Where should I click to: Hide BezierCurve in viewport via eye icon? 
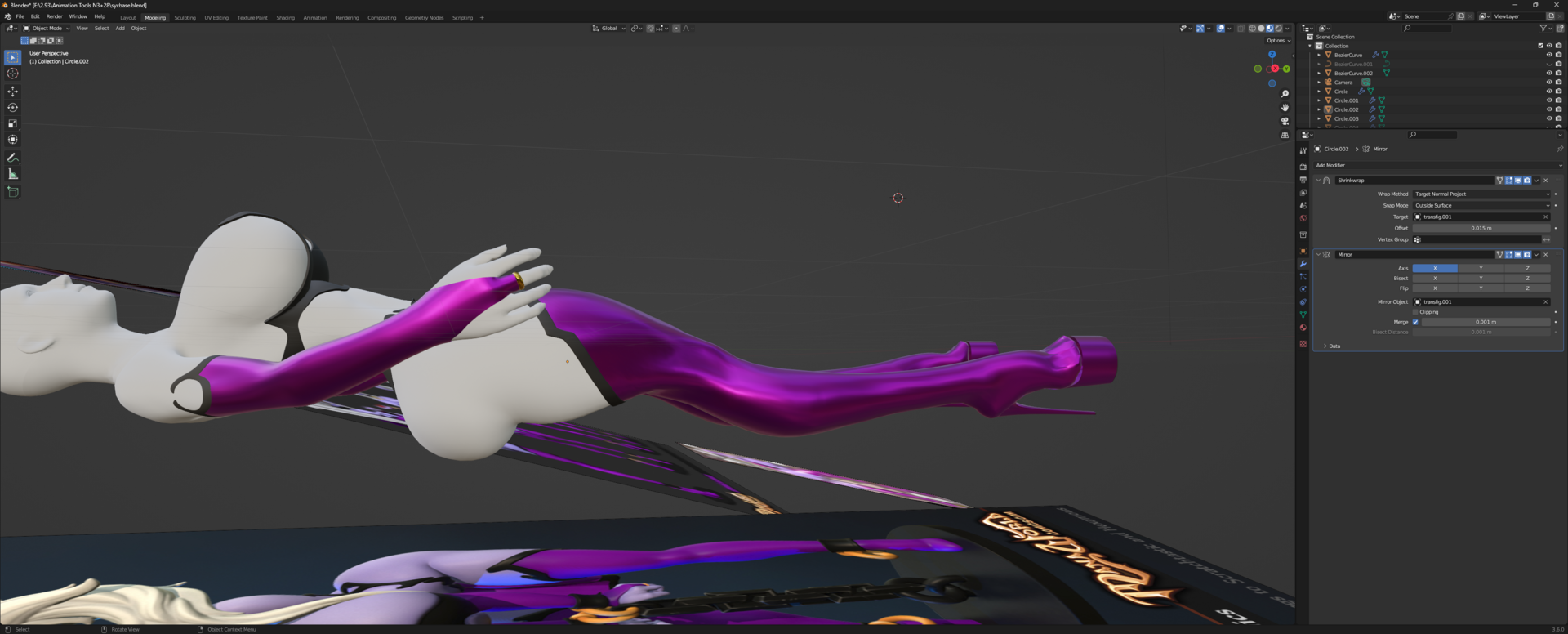point(1549,55)
